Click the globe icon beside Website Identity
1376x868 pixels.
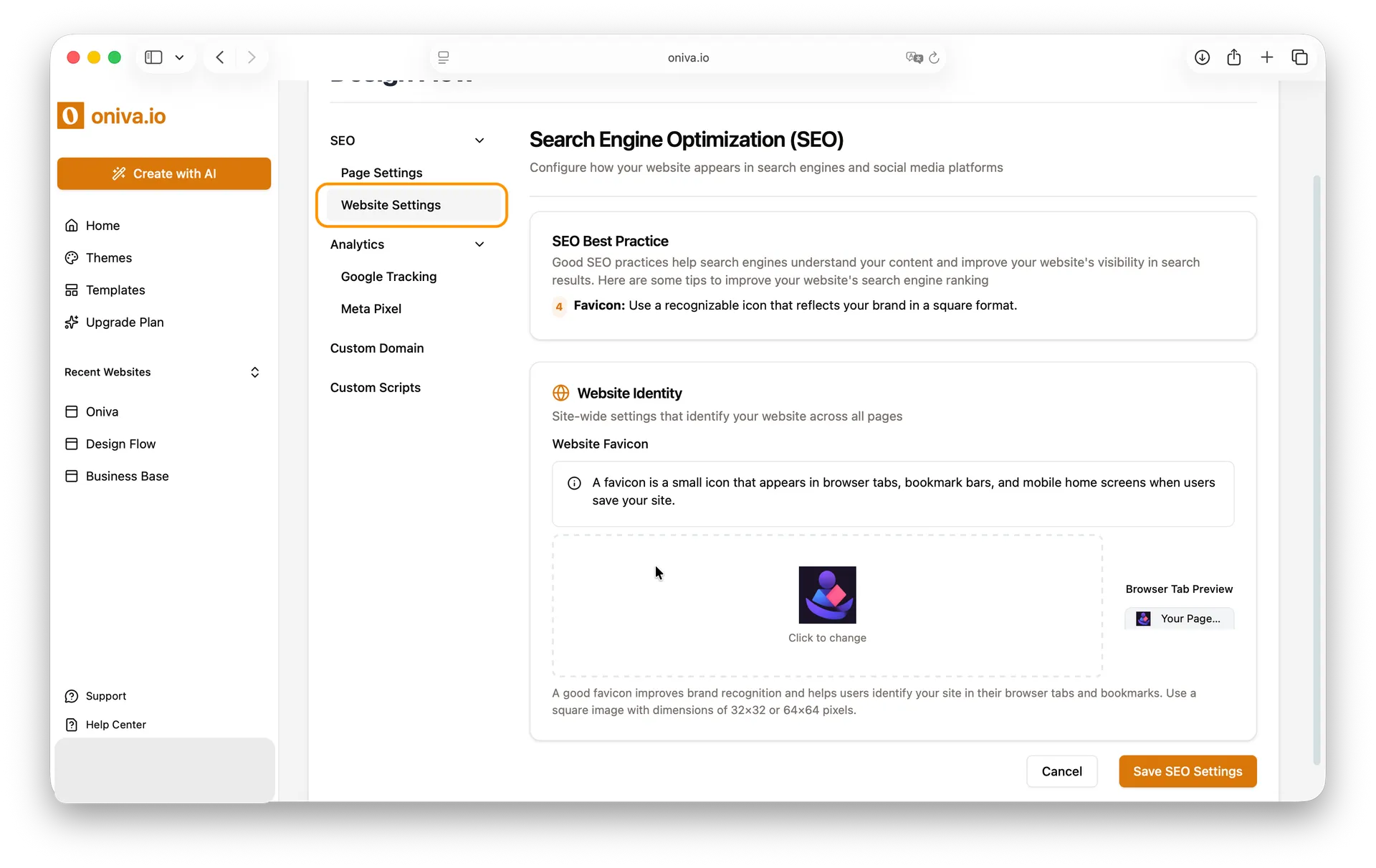coord(561,393)
